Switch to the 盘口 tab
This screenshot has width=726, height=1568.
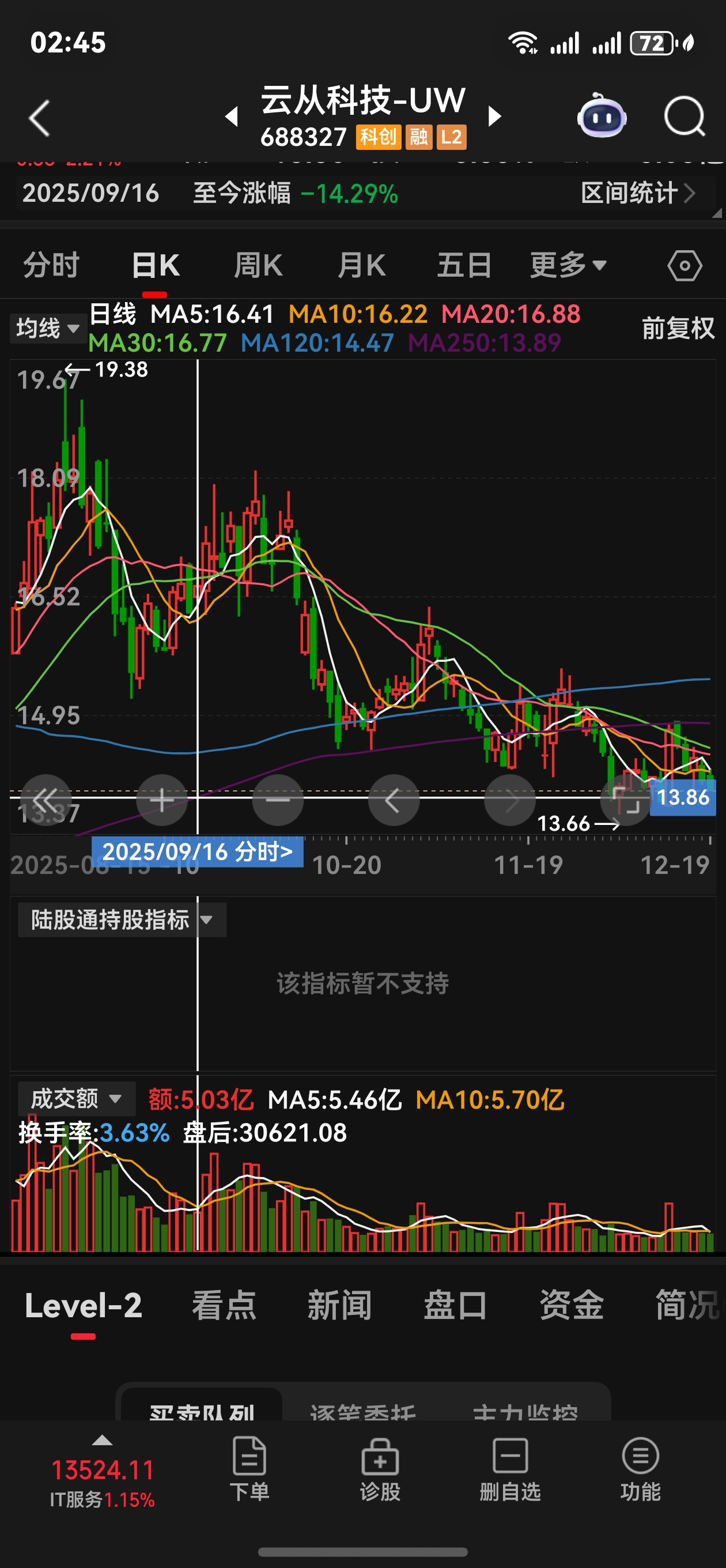coord(455,1306)
